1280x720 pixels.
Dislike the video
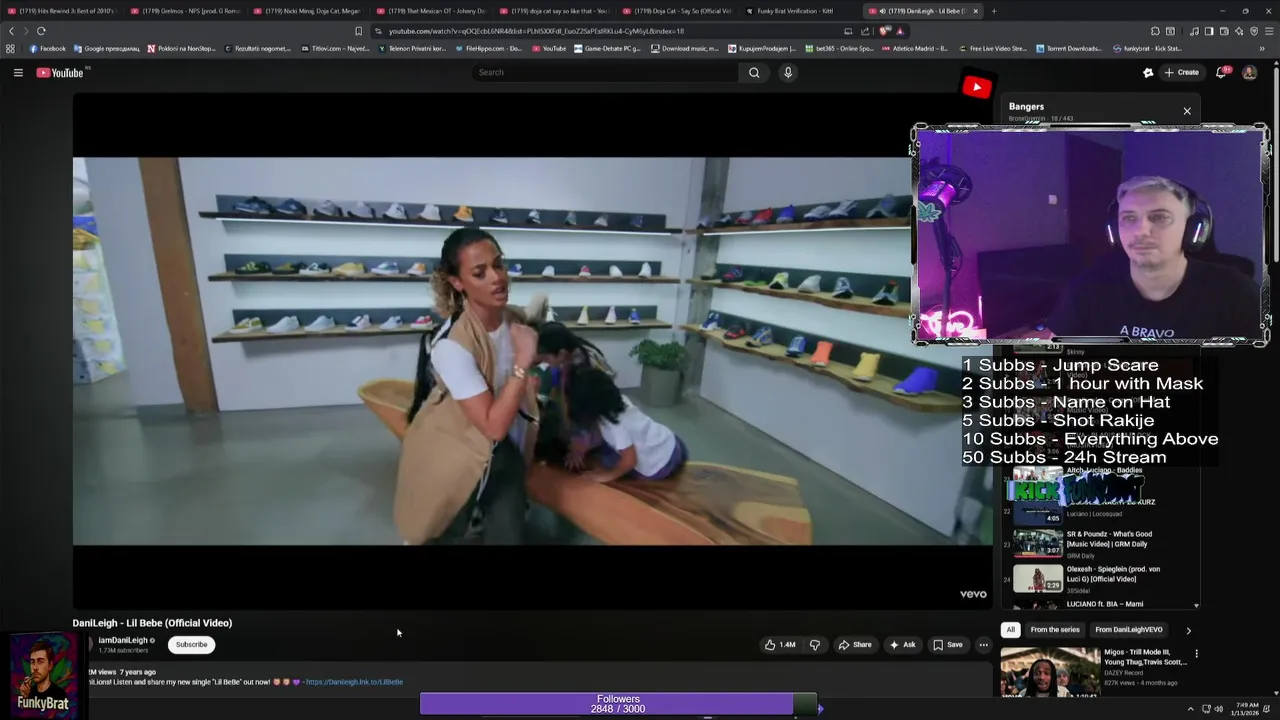[x=815, y=645]
